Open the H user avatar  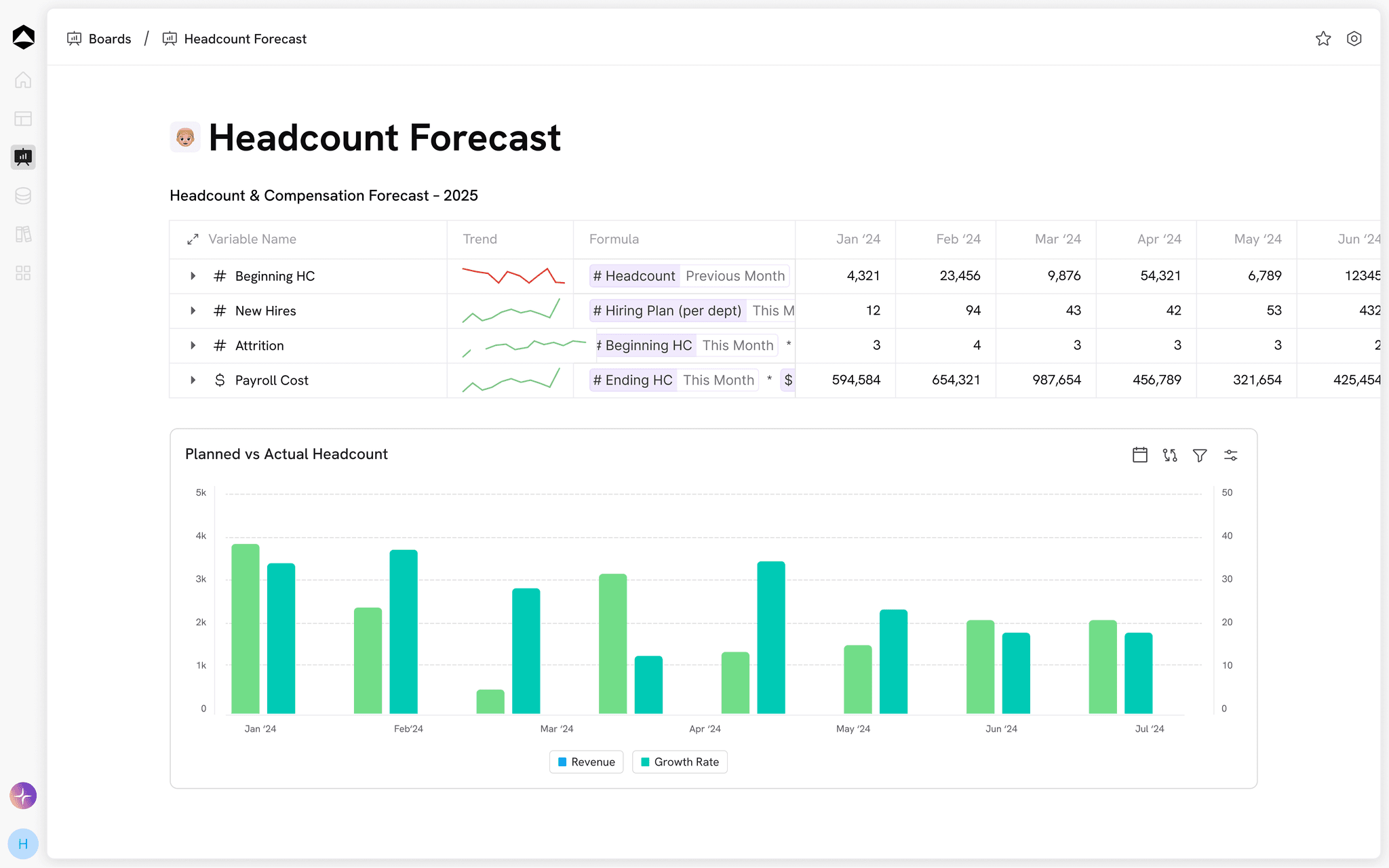(x=23, y=844)
